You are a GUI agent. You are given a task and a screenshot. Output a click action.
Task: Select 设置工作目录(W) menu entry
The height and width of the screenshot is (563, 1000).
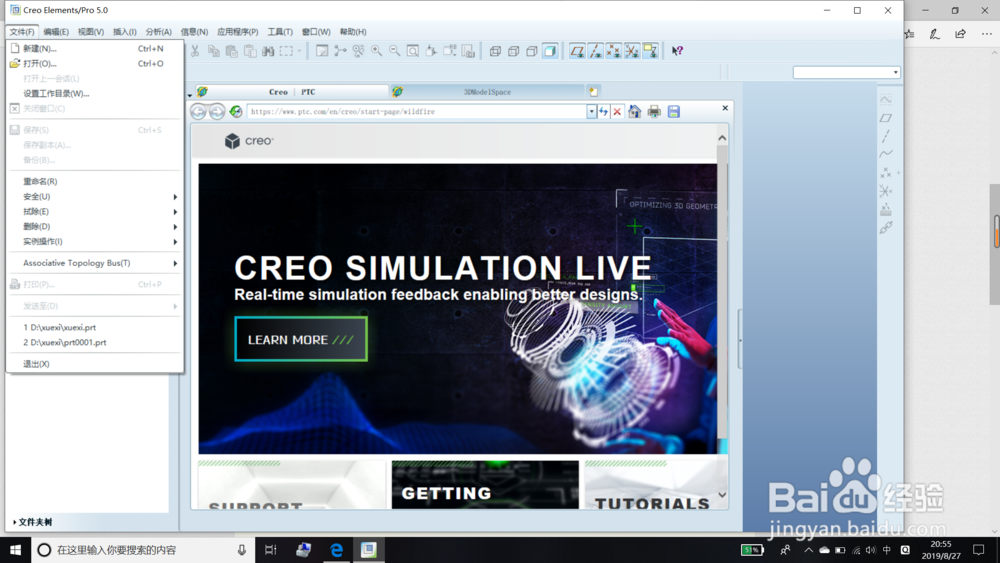[x=94, y=94]
